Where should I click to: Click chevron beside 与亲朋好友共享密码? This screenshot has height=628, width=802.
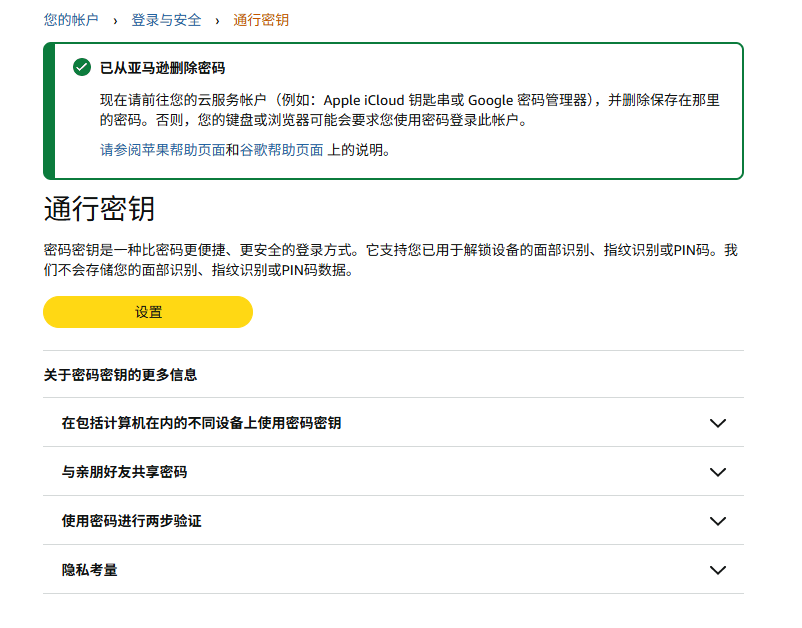(x=718, y=472)
